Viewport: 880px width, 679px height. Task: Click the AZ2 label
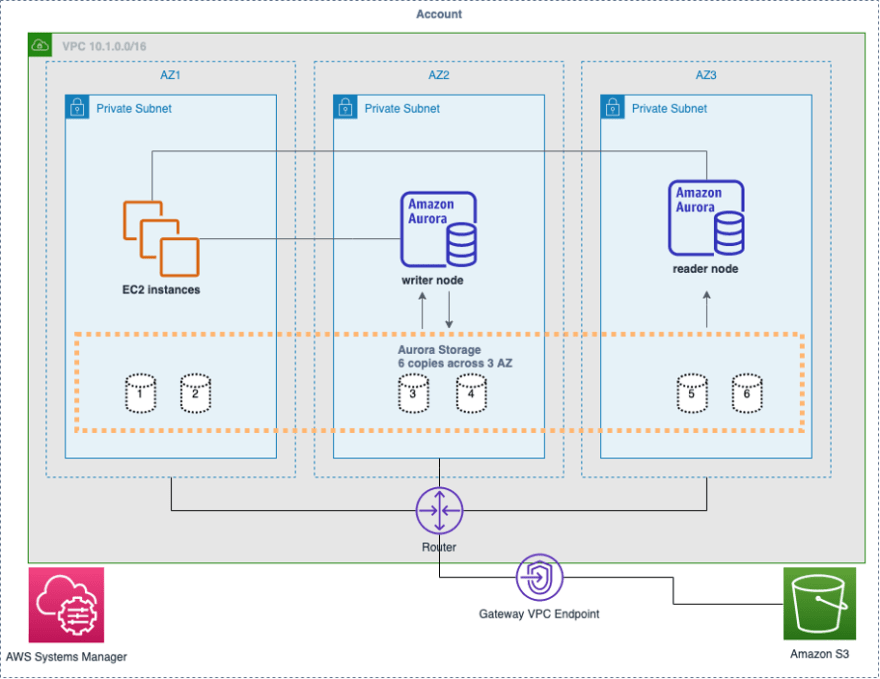click(439, 75)
